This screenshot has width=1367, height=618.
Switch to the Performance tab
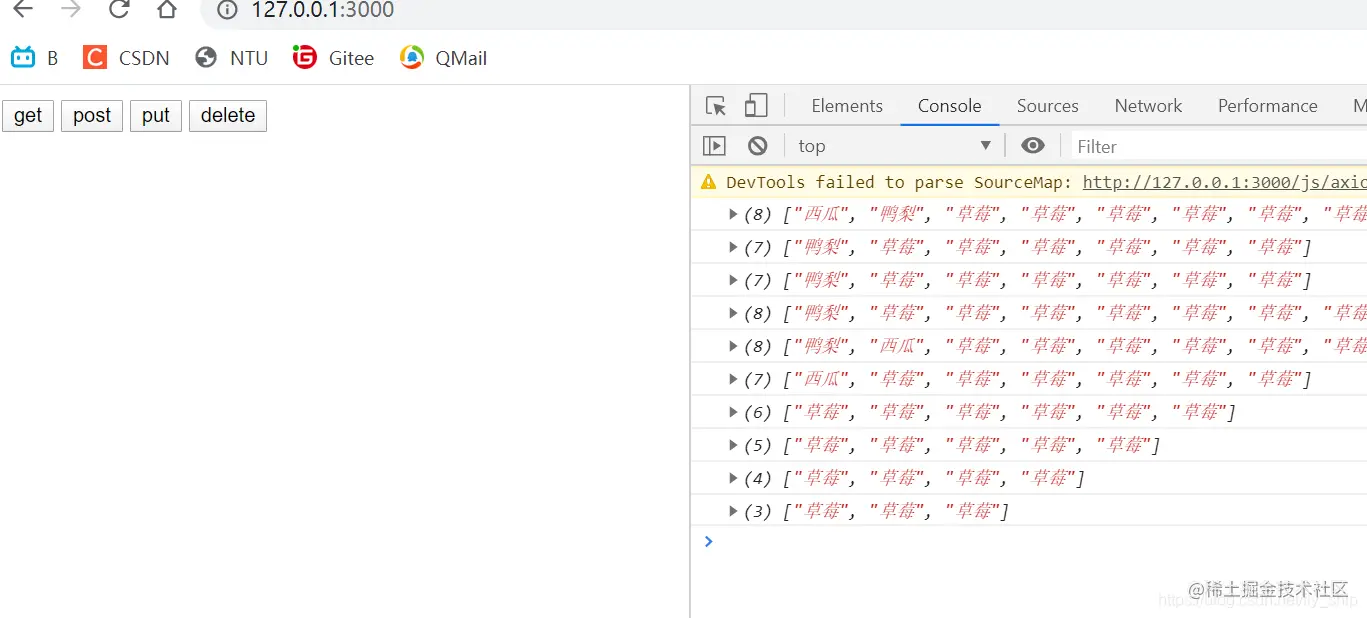[1267, 106]
